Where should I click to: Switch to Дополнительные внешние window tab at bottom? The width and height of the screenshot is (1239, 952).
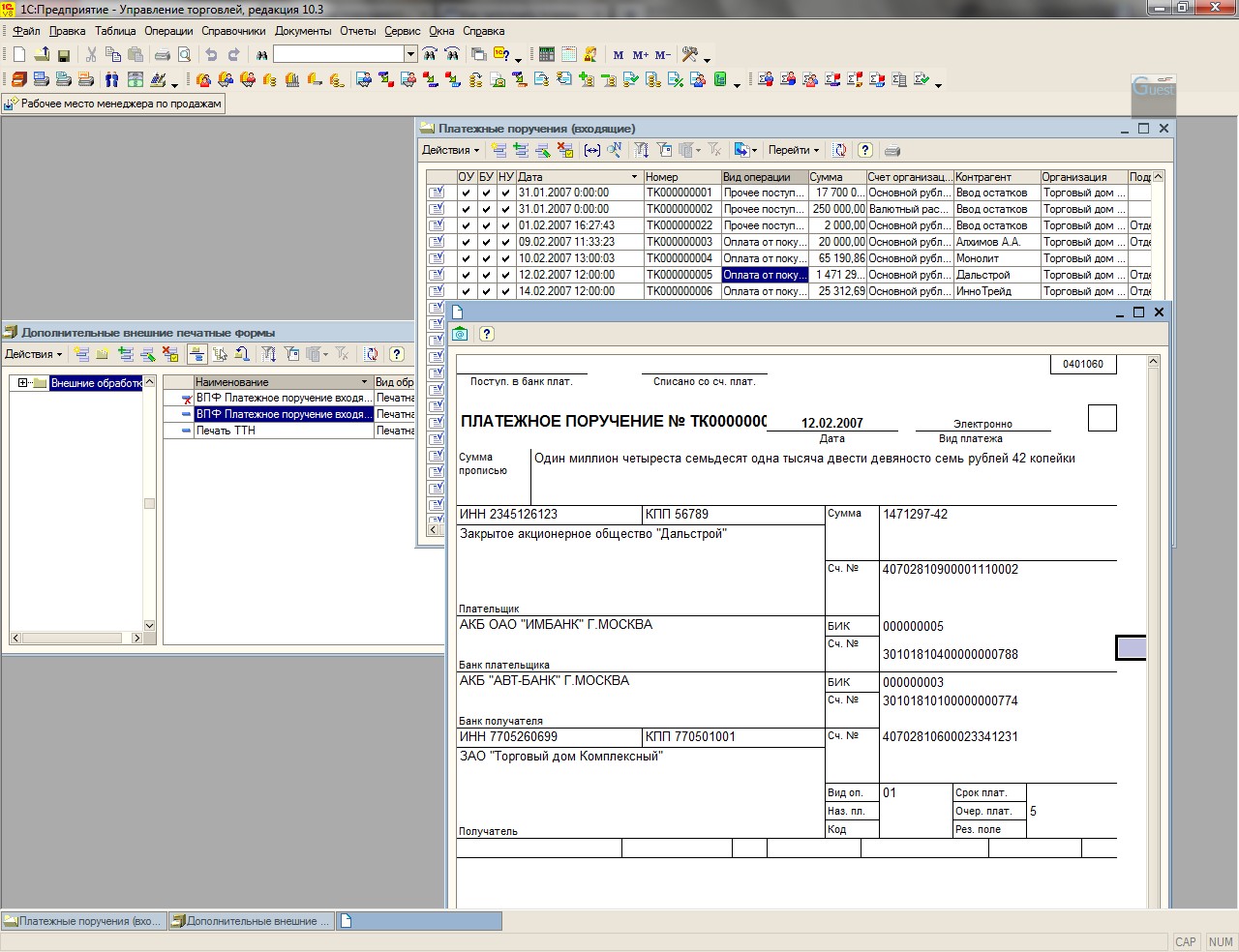[252, 921]
